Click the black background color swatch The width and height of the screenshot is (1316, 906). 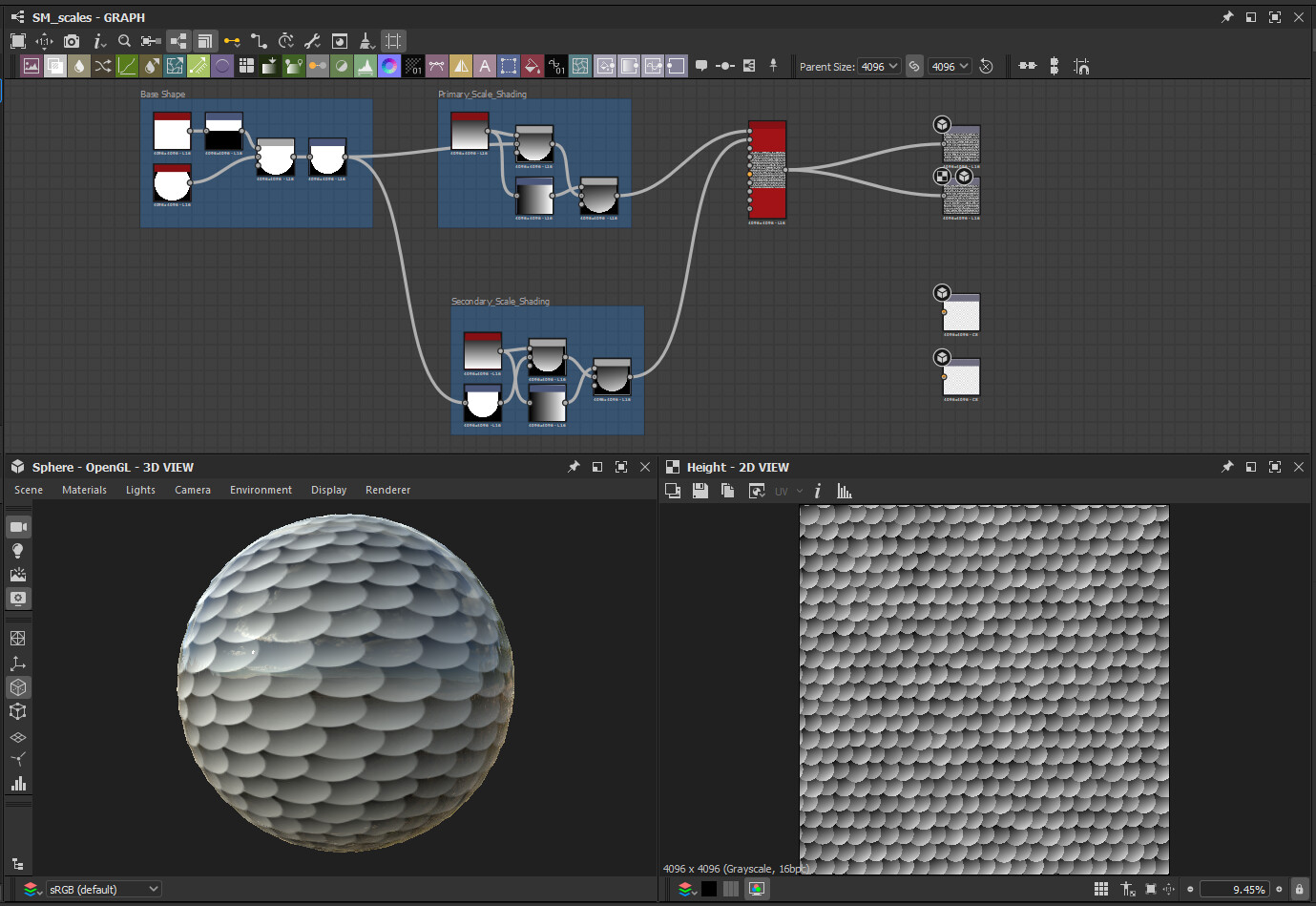pyautogui.click(x=709, y=889)
